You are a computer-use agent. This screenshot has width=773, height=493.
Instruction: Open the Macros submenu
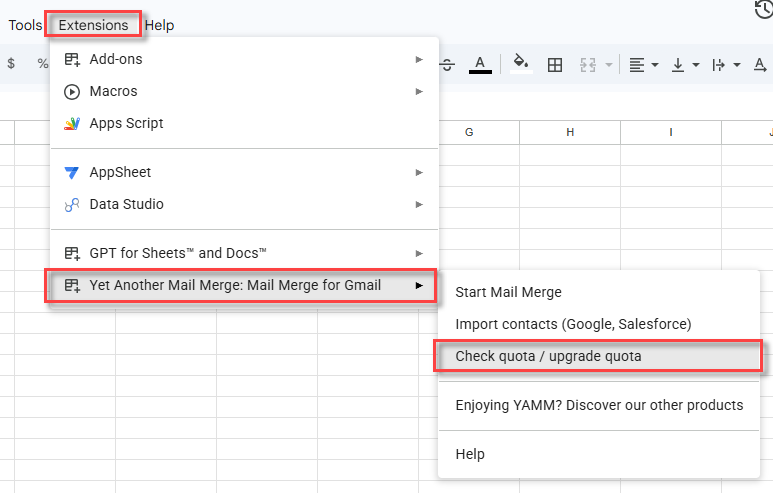coord(245,91)
